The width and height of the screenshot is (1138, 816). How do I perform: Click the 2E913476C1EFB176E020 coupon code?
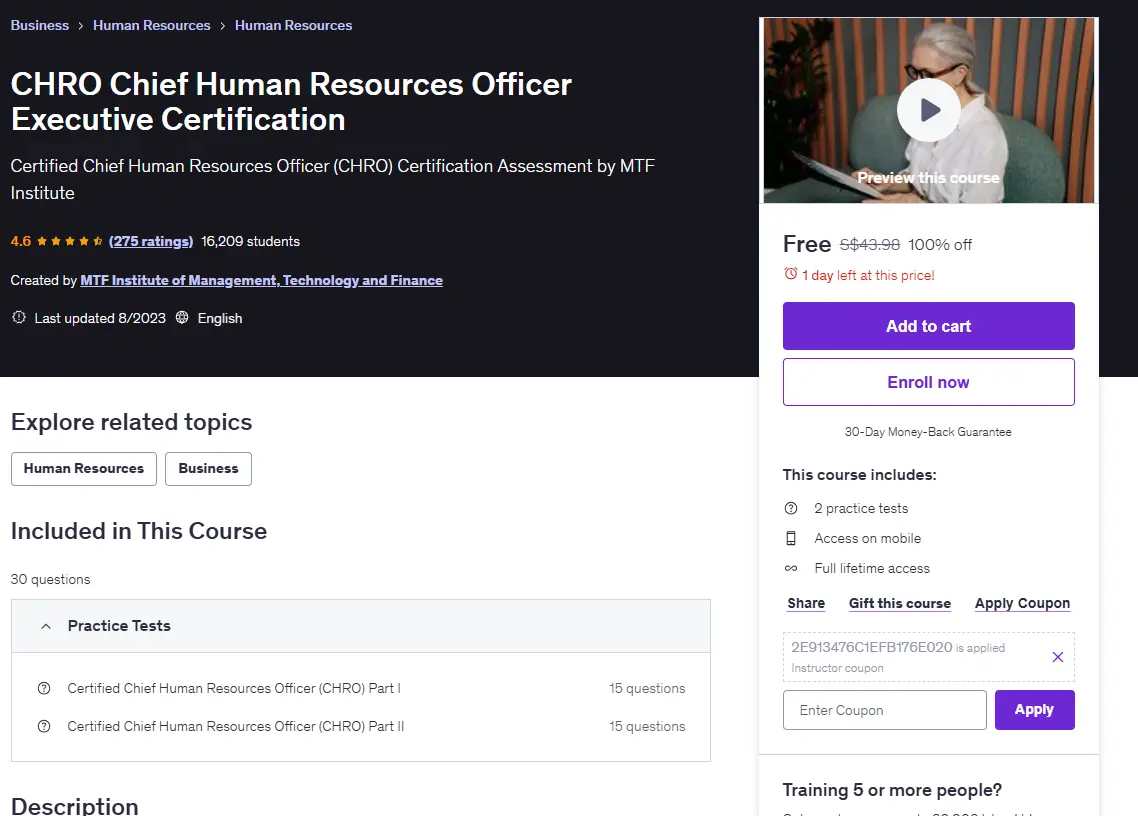pos(872,647)
